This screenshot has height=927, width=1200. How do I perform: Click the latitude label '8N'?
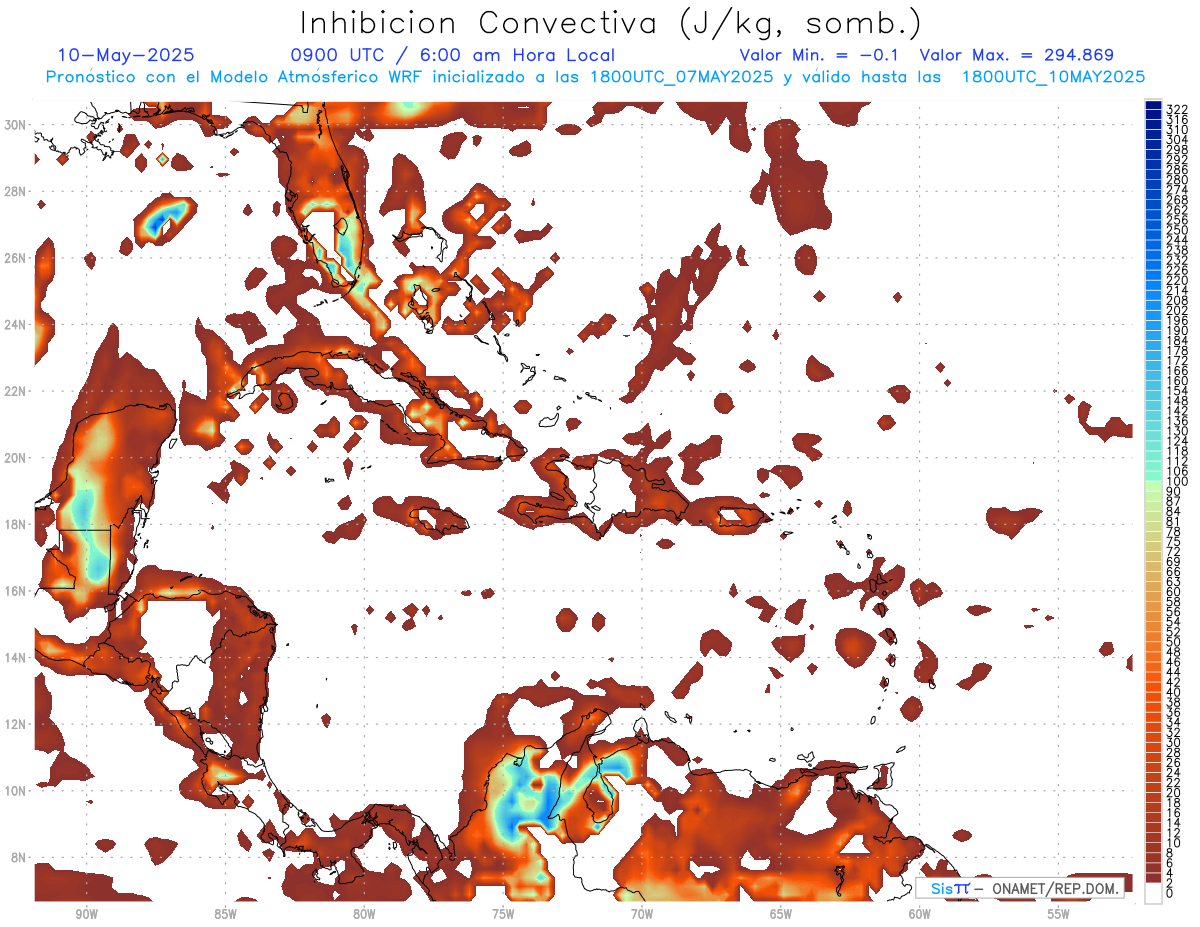pyautogui.click(x=20, y=857)
